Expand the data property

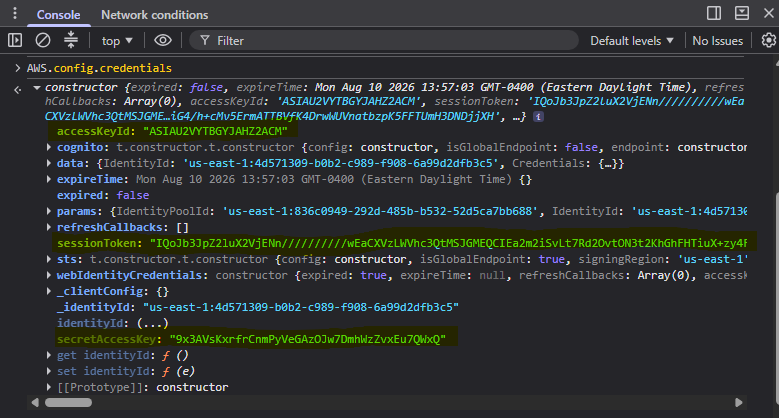click(x=49, y=163)
